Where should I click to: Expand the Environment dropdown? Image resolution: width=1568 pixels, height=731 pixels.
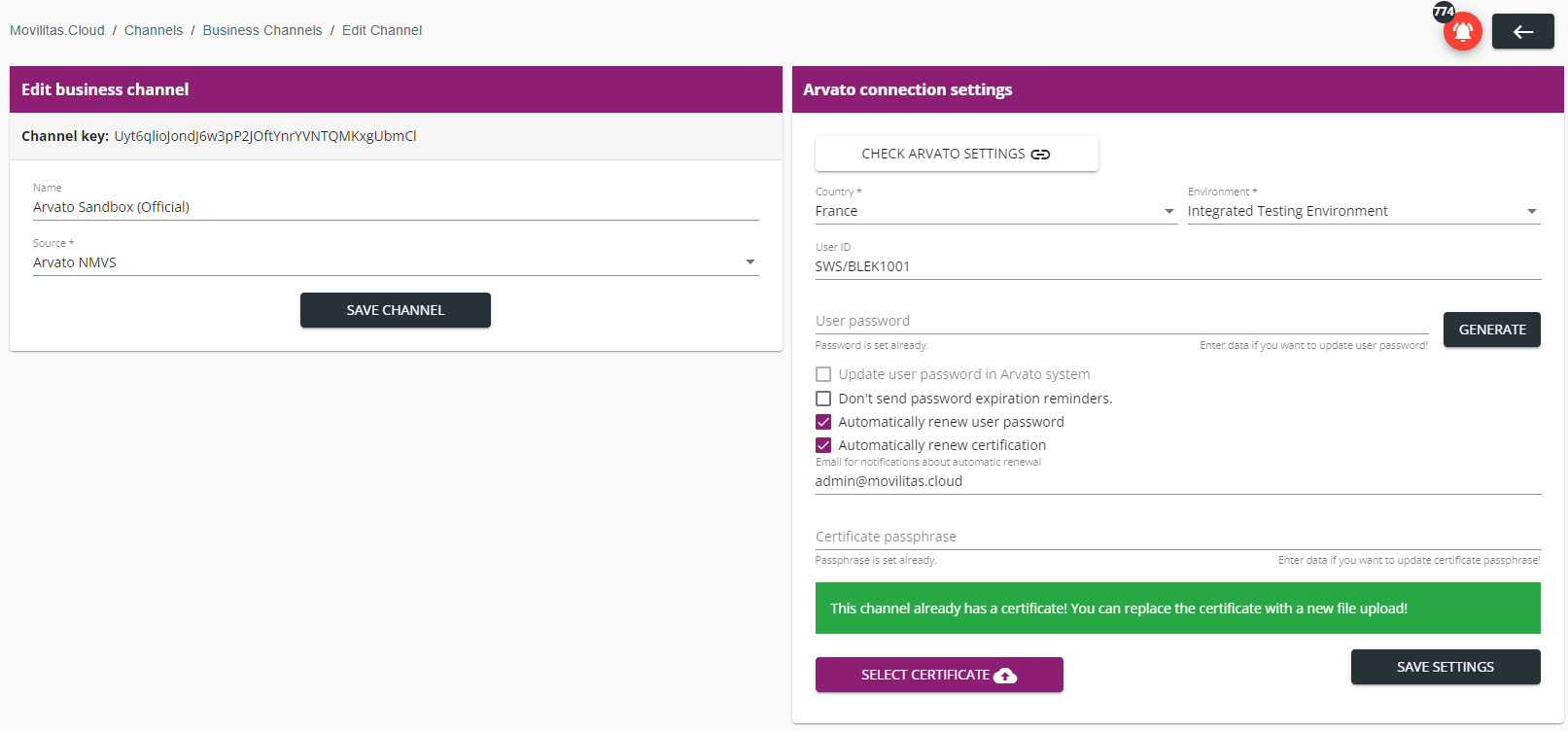pos(1363,211)
